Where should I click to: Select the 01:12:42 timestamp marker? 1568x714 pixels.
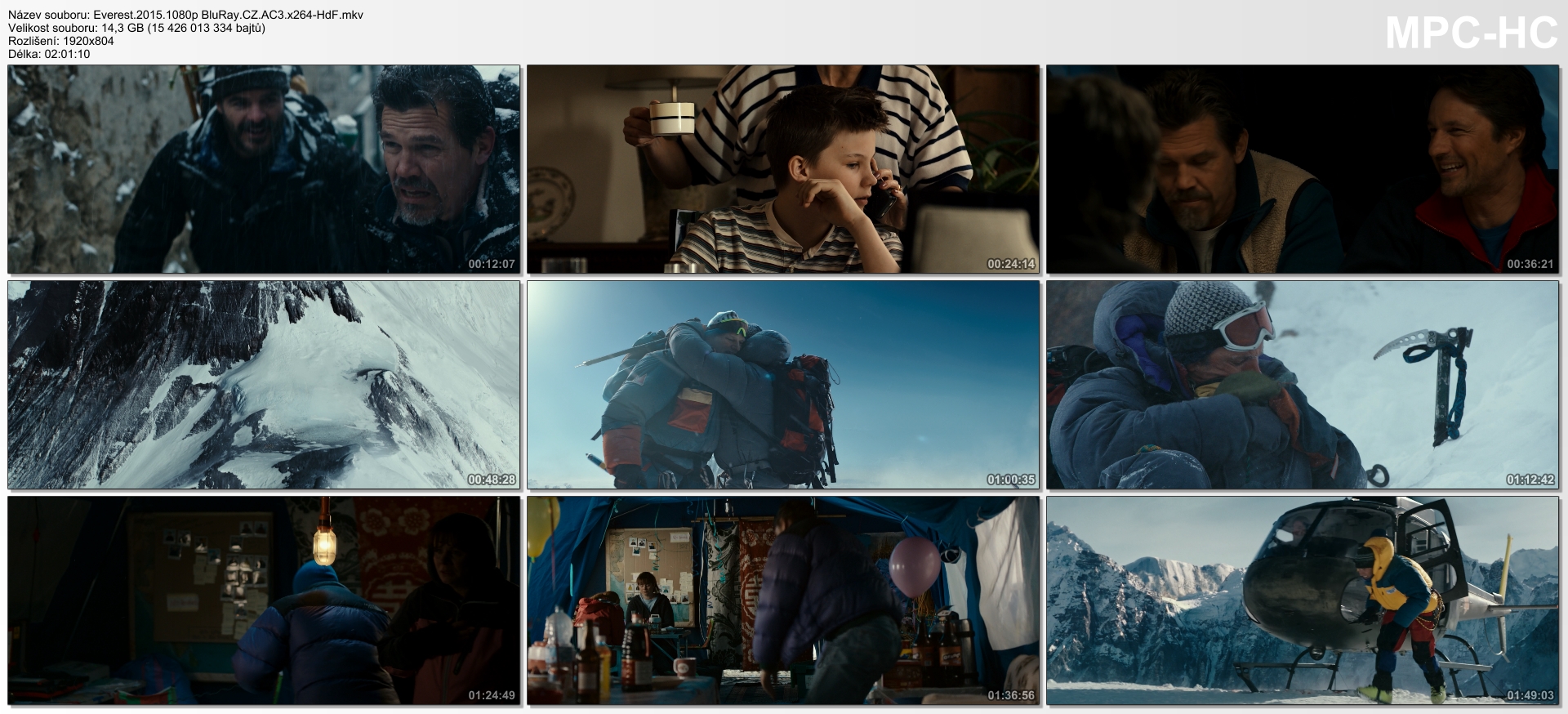[x=1530, y=480]
